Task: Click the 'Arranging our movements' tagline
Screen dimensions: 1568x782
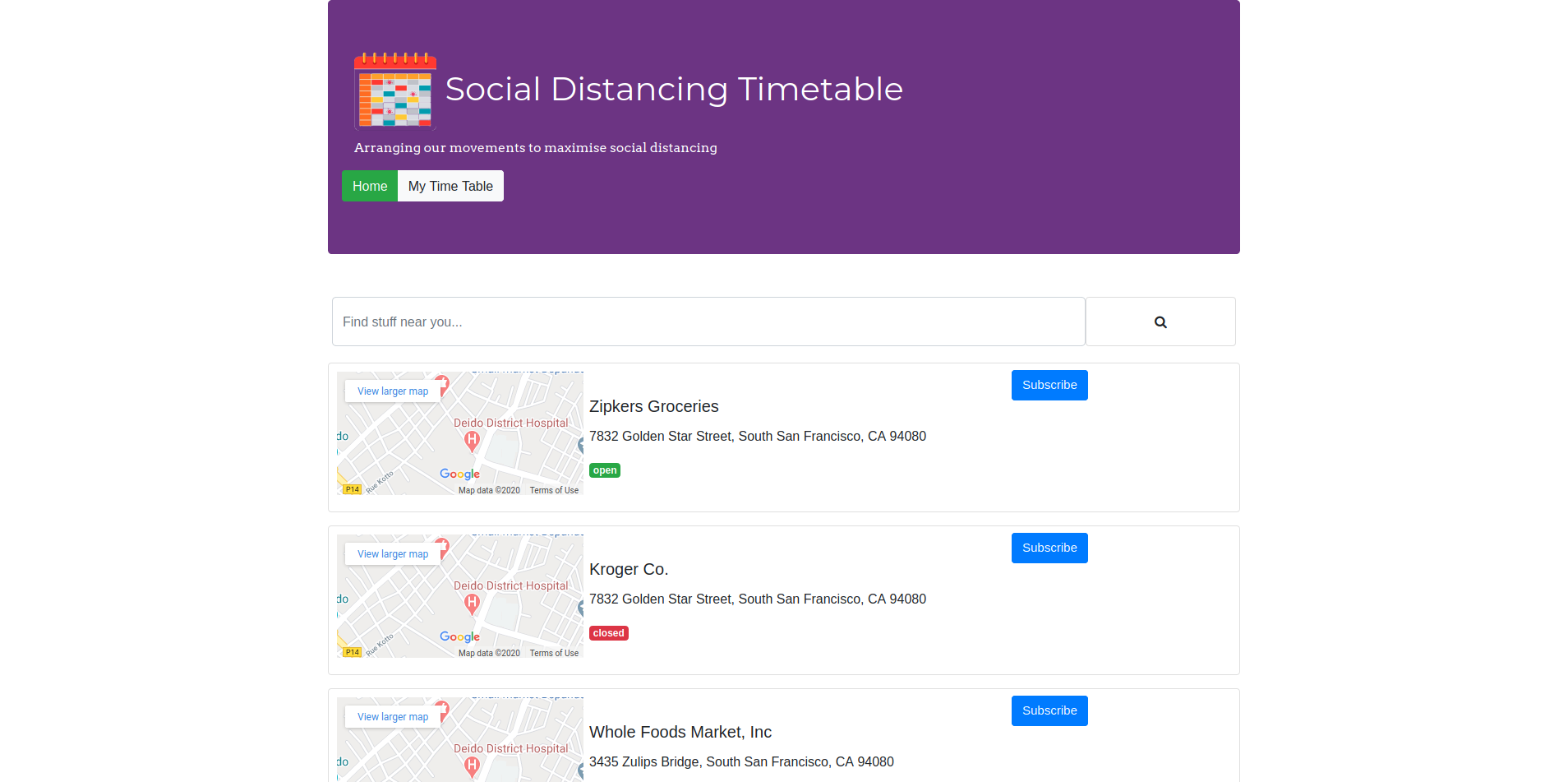Action: [536, 148]
